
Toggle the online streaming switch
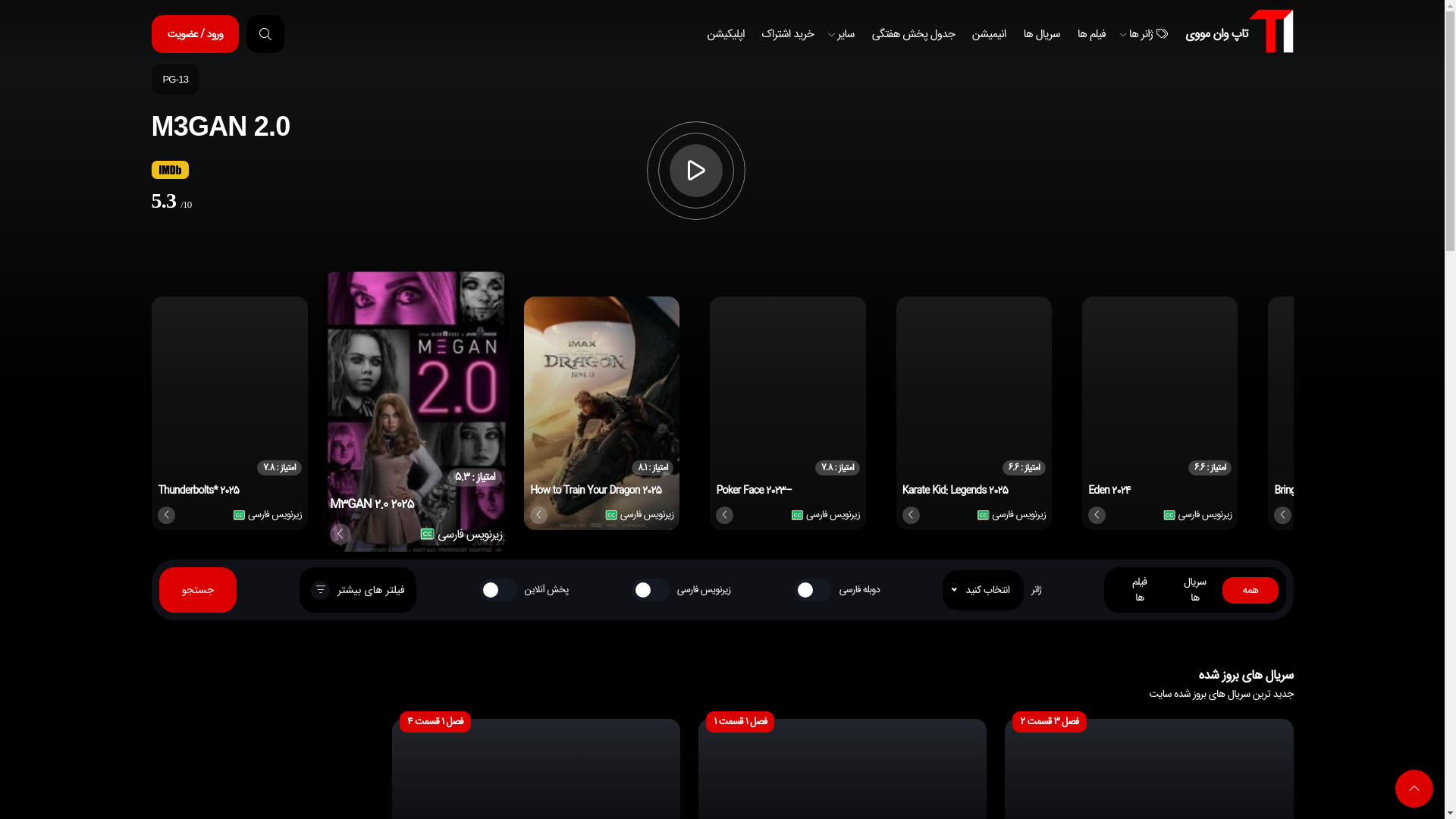498,590
